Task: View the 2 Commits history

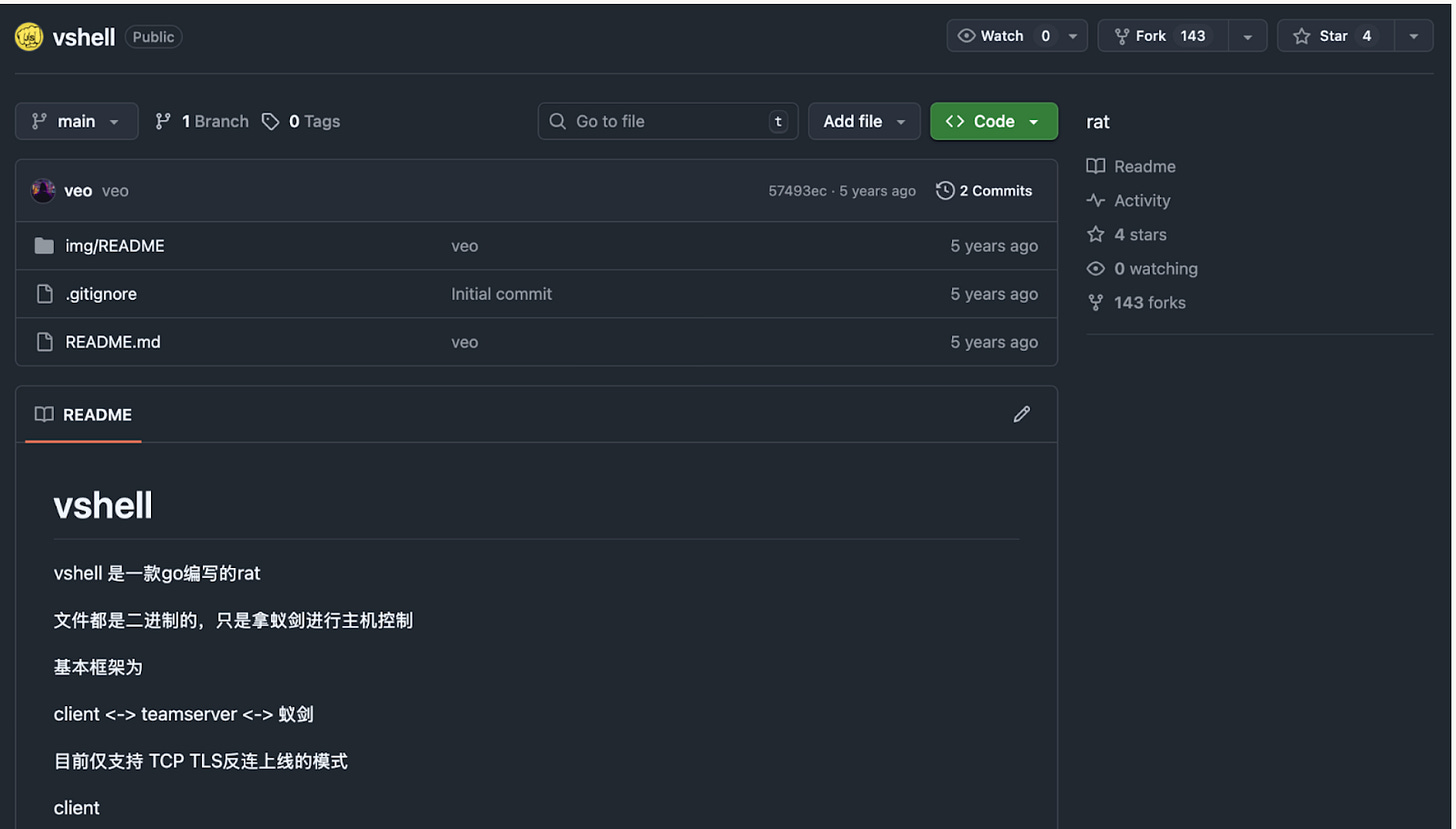Action: coord(984,190)
